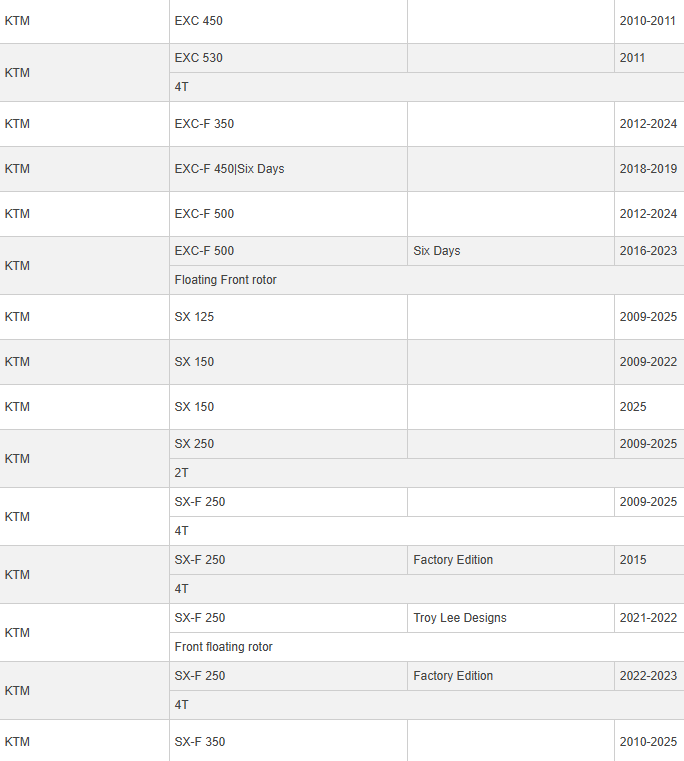Screen dimensions: 684x761
Task: Select the 2016-2023 year cell
Action: (x=648, y=251)
